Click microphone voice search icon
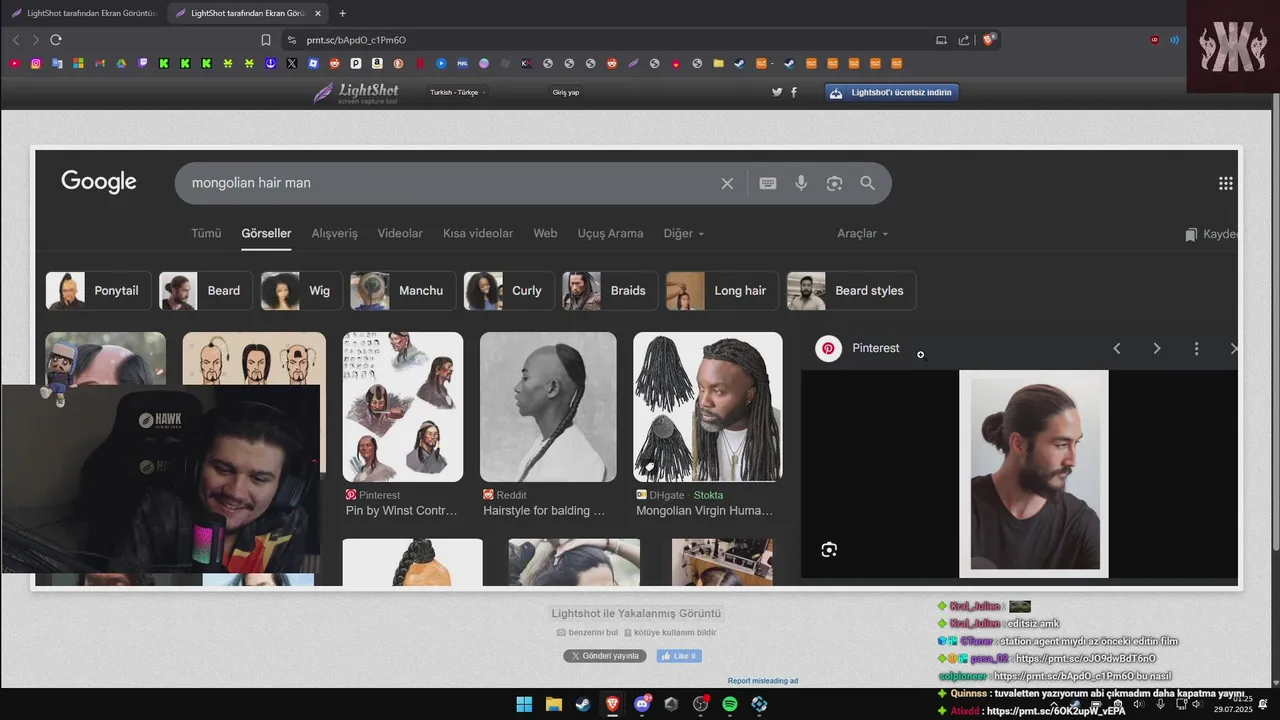1280x720 pixels. click(801, 183)
